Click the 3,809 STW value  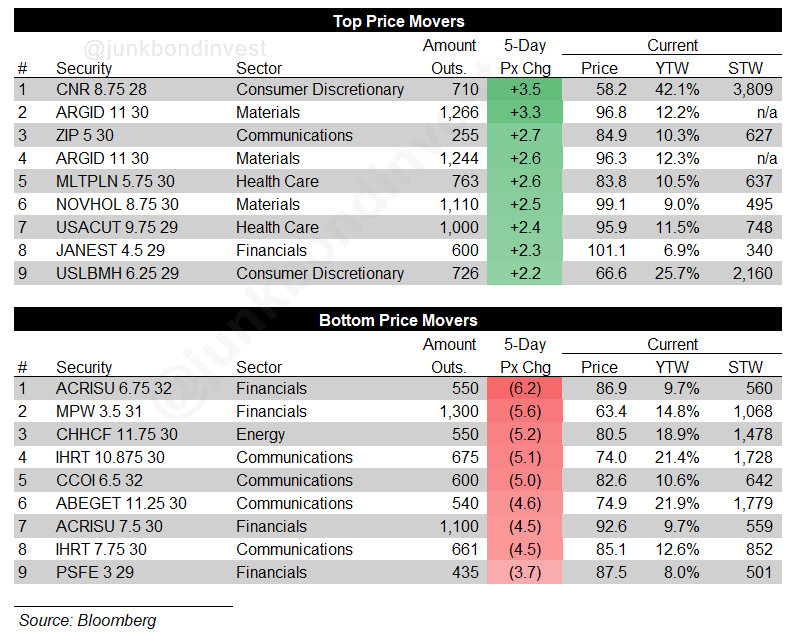tap(752, 89)
